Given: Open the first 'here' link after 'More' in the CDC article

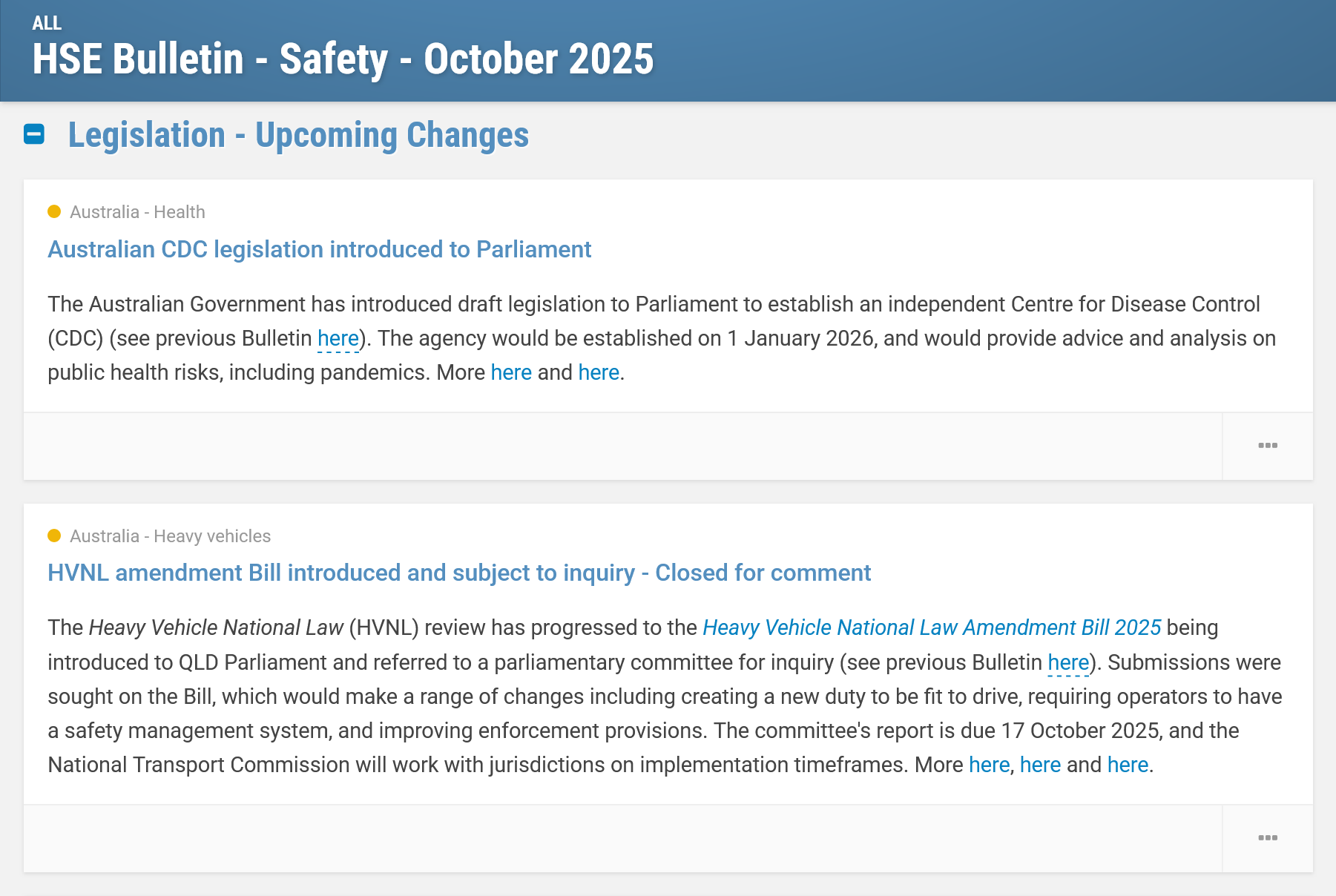Looking at the screenshot, I should 511,372.
